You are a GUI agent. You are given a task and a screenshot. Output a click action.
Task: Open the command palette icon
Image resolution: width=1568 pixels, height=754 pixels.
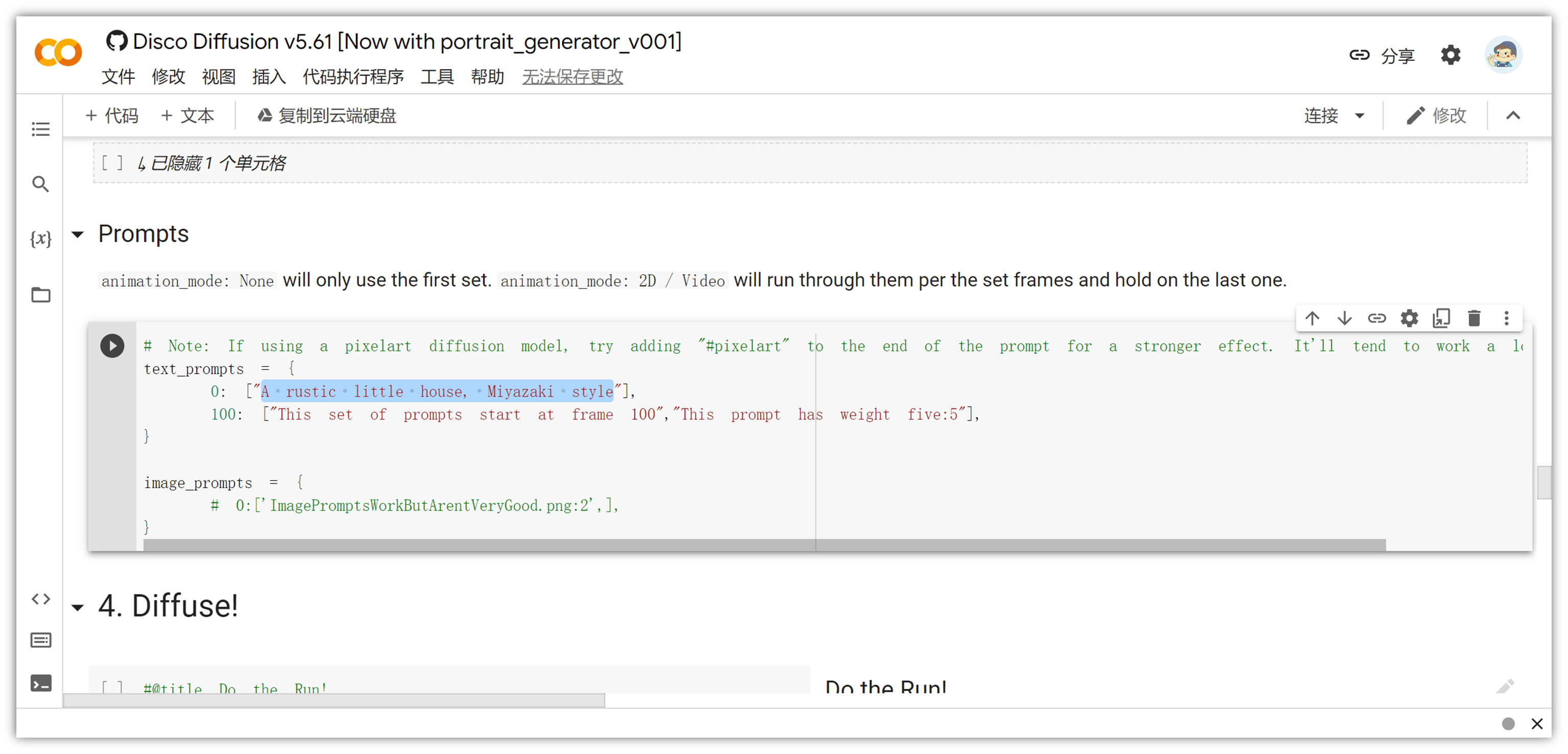coord(41,641)
